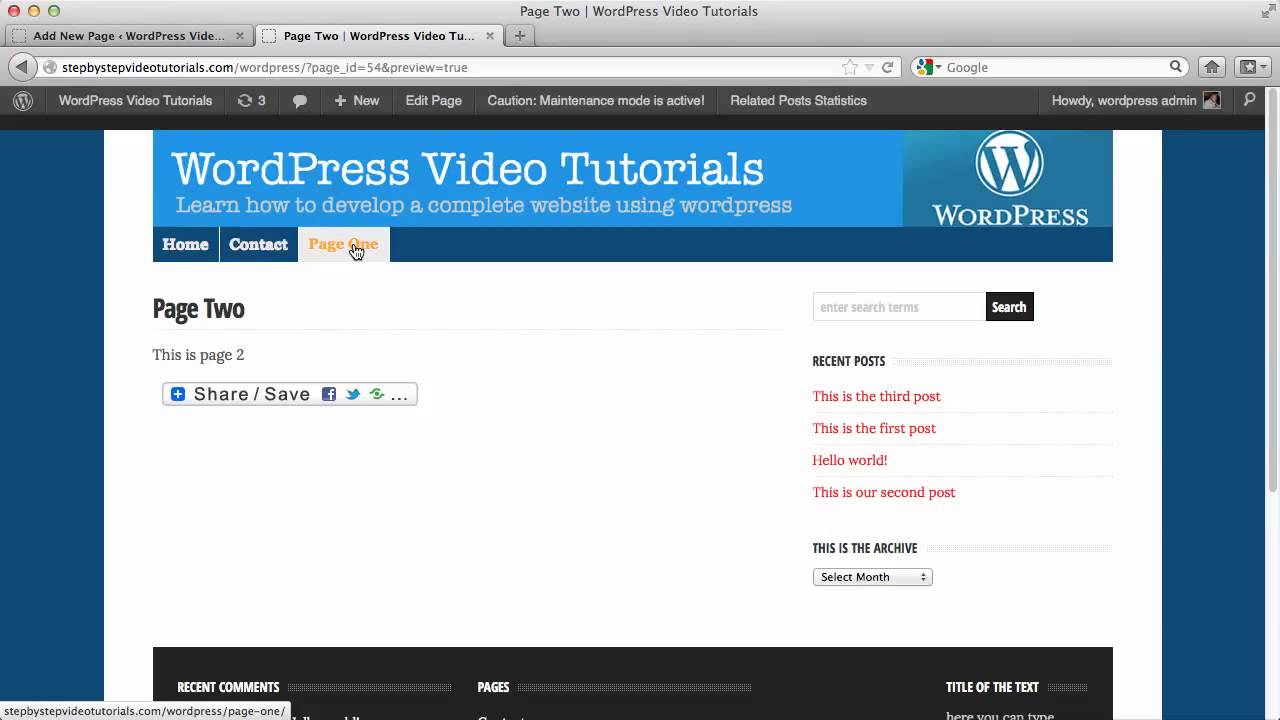This screenshot has width=1280, height=720.
Task: Go to the Home navigation item
Action: 186,244
